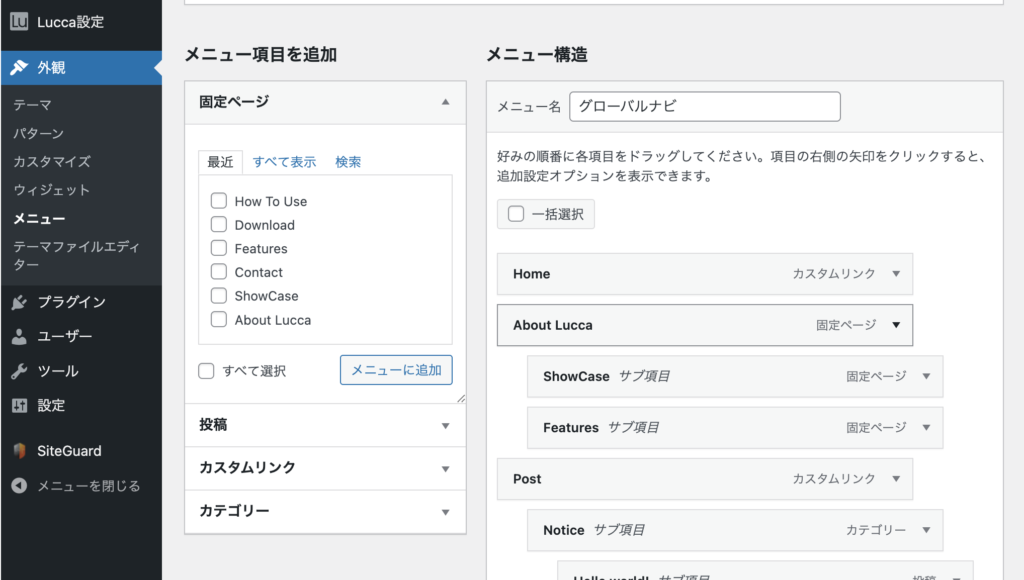Viewport: 1024px width, 580px height.
Task: Collapse sidebar with メニューを閉じる arrow icon
Action: 19,486
